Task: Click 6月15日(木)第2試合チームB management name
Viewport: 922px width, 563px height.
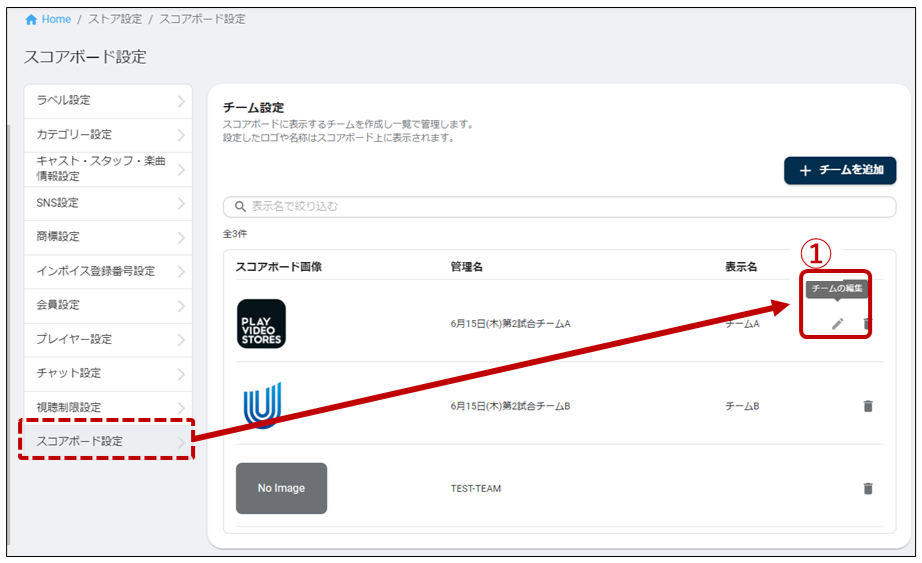Action: pos(510,406)
